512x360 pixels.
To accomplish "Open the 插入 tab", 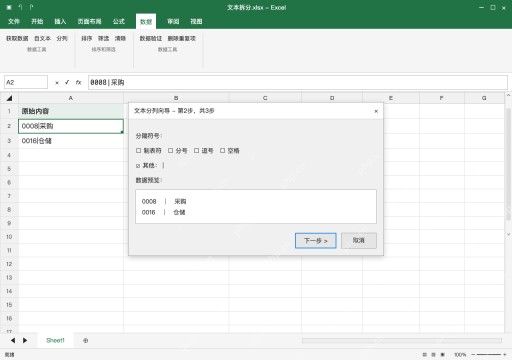I will click(x=60, y=22).
